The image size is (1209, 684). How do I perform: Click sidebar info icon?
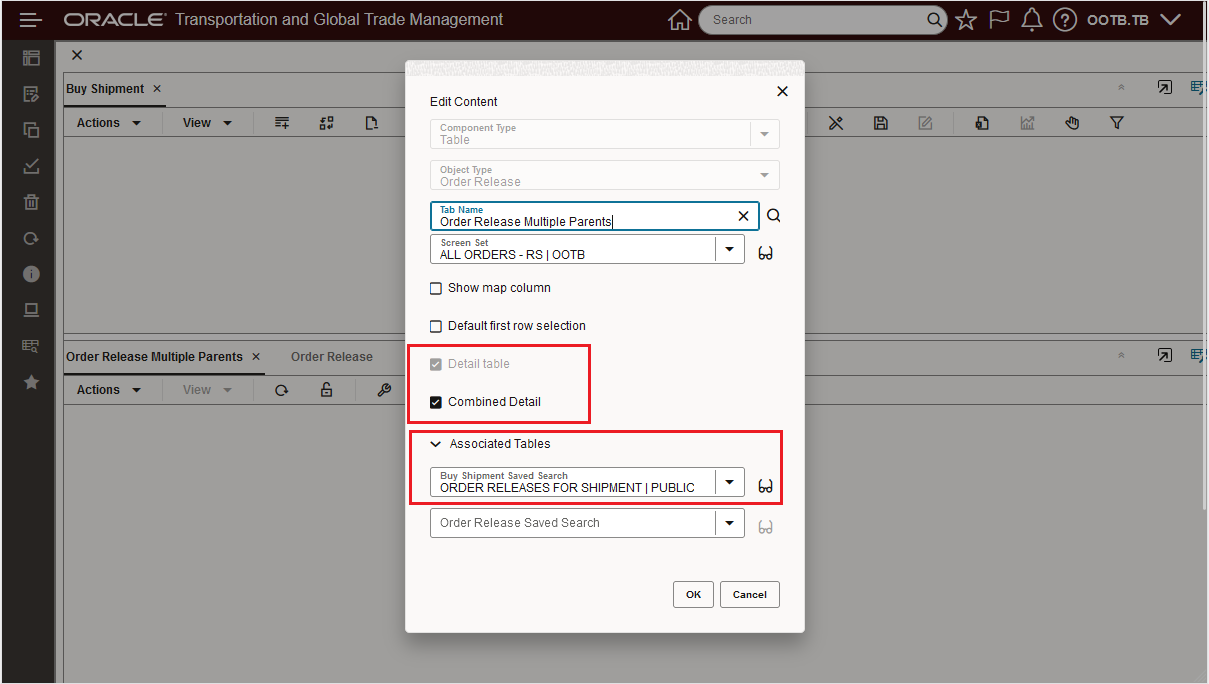coord(31,274)
